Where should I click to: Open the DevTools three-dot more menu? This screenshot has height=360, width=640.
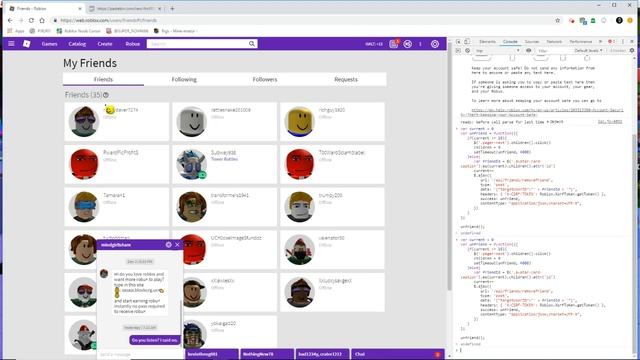pyautogui.click(x=623, y=42)
